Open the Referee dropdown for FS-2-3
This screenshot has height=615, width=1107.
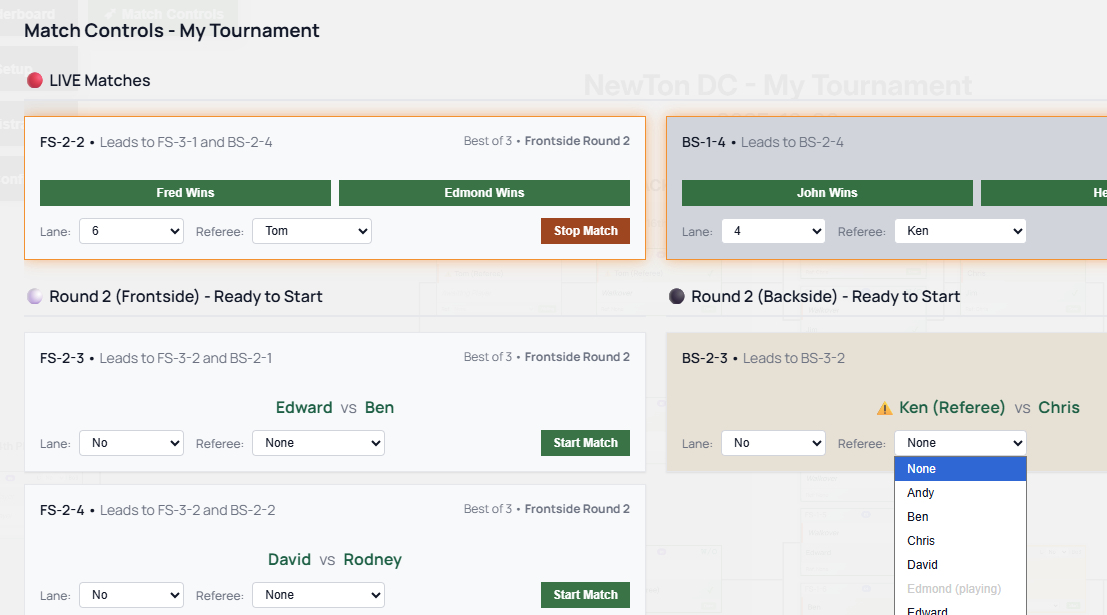tap(318, 442)
